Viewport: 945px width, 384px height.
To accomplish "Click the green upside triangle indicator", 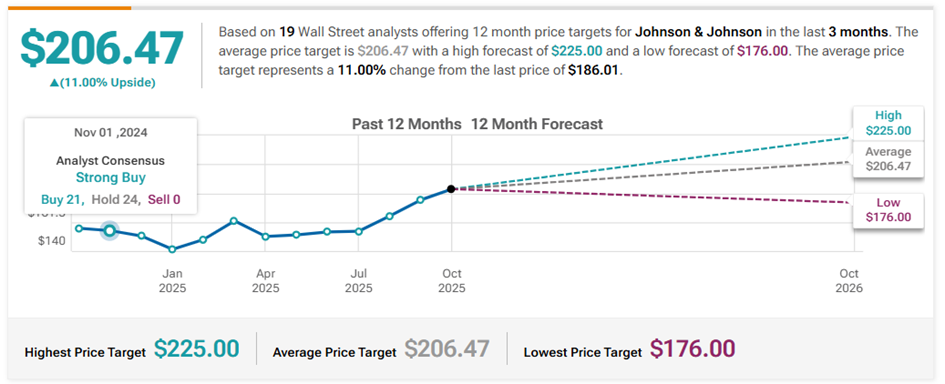I will (x=54, y=83).
